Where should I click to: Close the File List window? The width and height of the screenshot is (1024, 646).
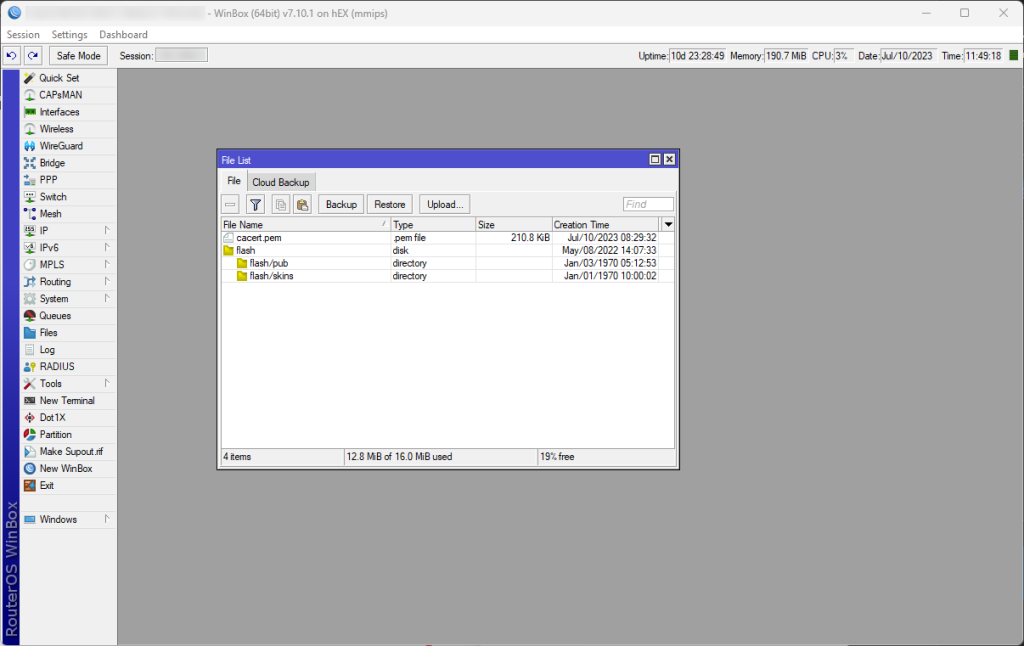pyautogui.click(x=669, y=159)
